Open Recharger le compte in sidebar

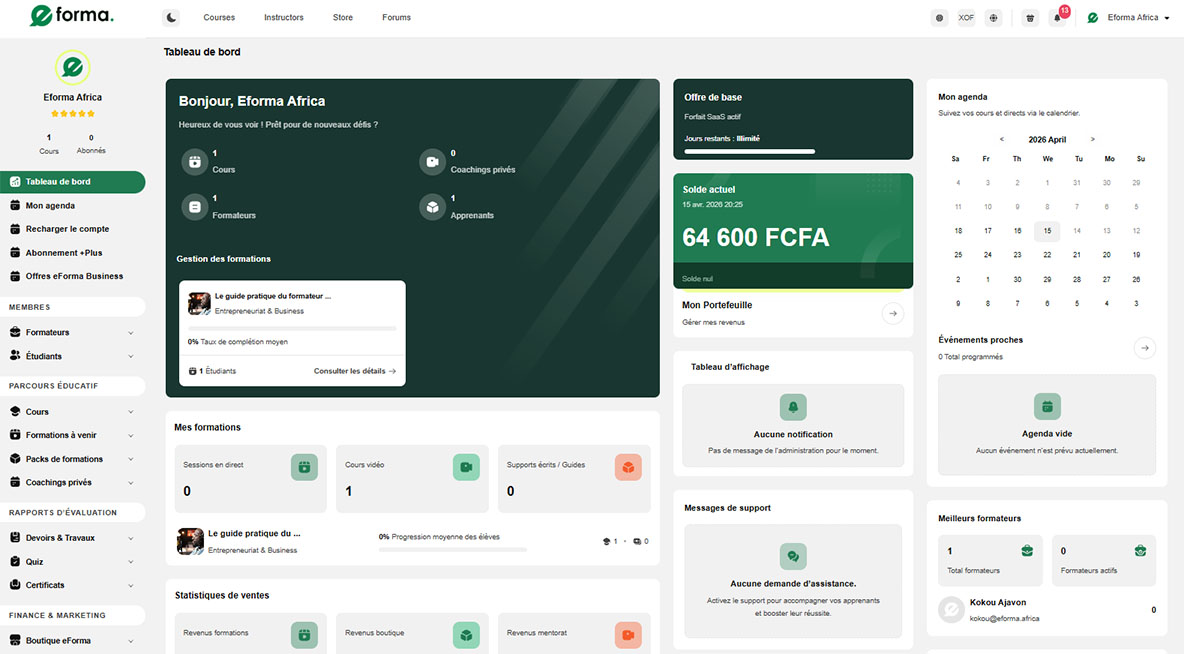click(x=67, y=229)
